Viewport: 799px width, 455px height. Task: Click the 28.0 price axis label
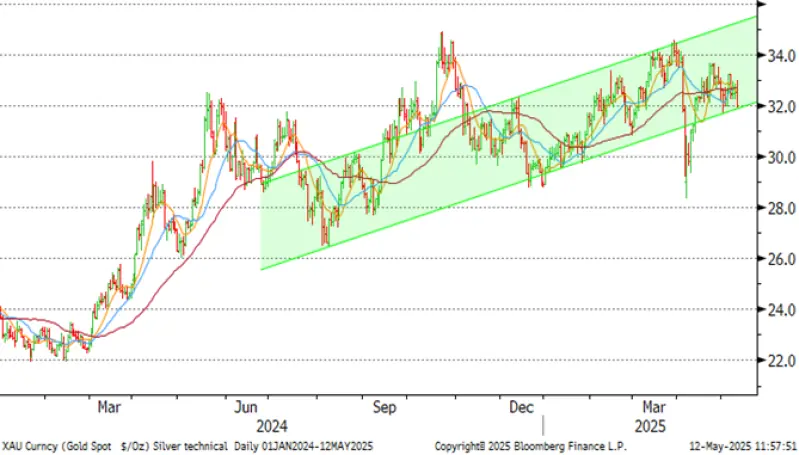pyautogui.click(x=782, y=208)
